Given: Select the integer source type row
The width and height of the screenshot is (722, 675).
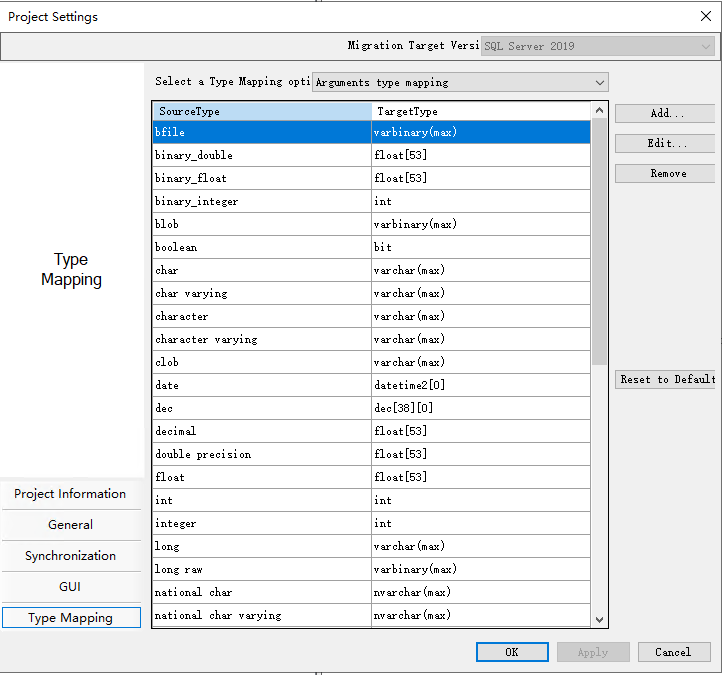Looking at the screenshot, I should (371, 523).
